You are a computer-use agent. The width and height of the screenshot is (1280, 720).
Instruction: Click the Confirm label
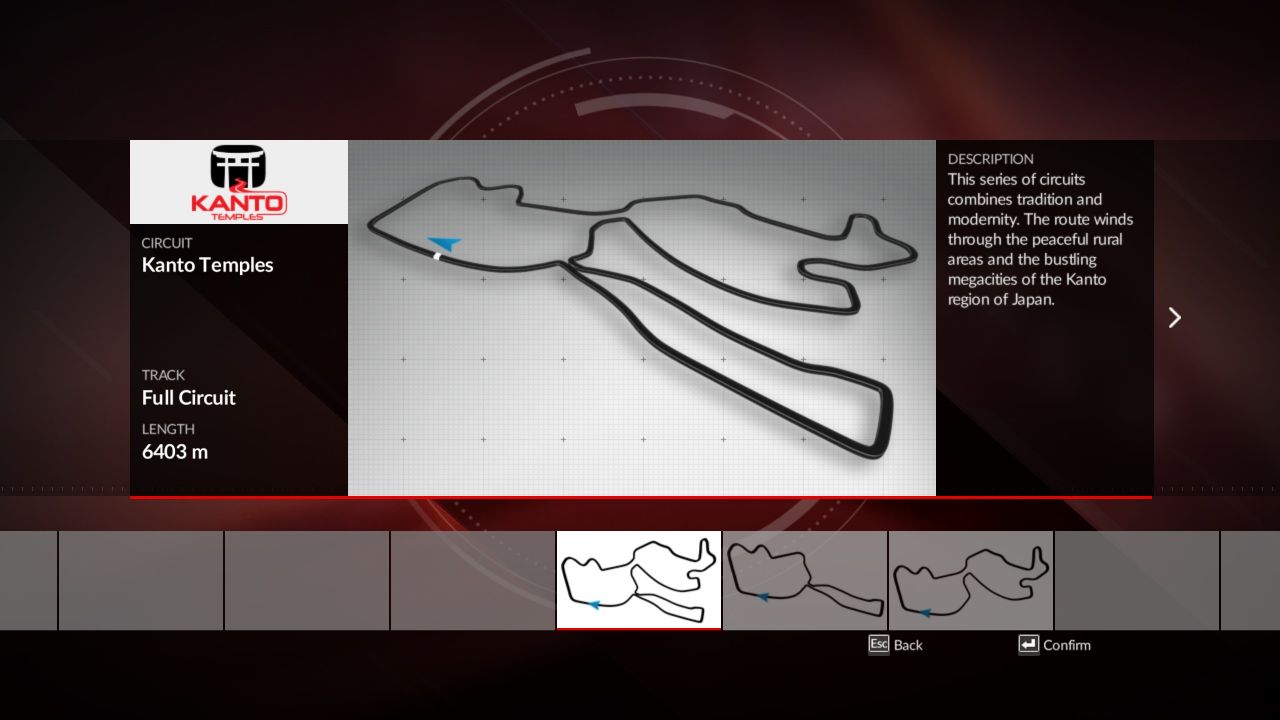pyautogui.click(x=1066, y=645)
